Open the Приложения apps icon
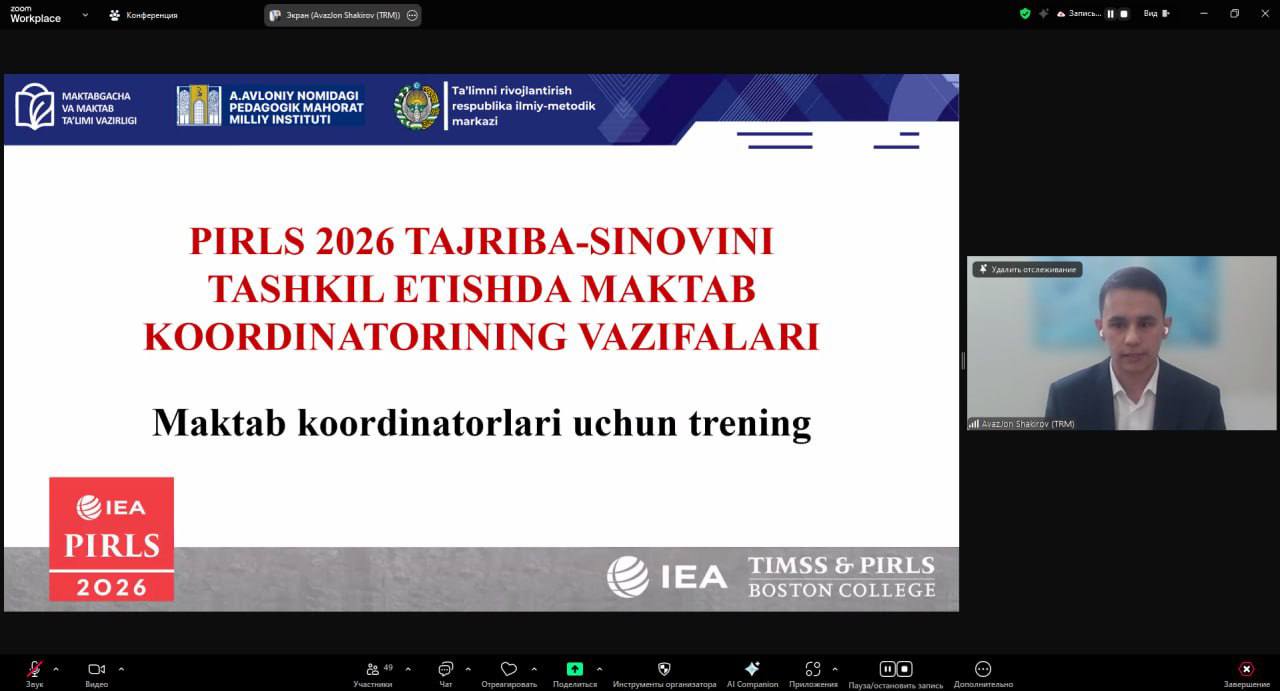 pos(812,669)
